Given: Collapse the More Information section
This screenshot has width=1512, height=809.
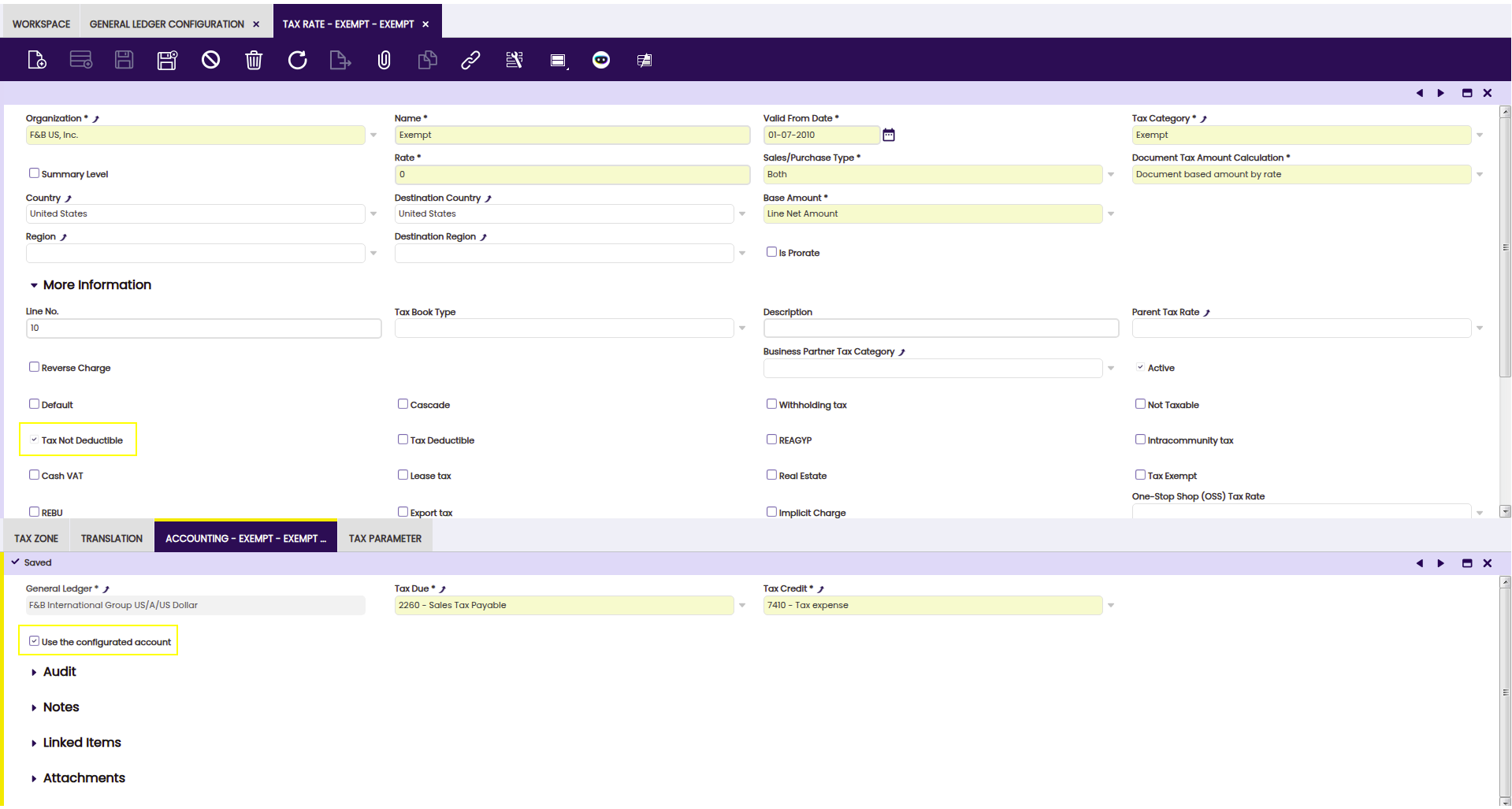Looking at the screenshot, I should (x=34, y=285).
